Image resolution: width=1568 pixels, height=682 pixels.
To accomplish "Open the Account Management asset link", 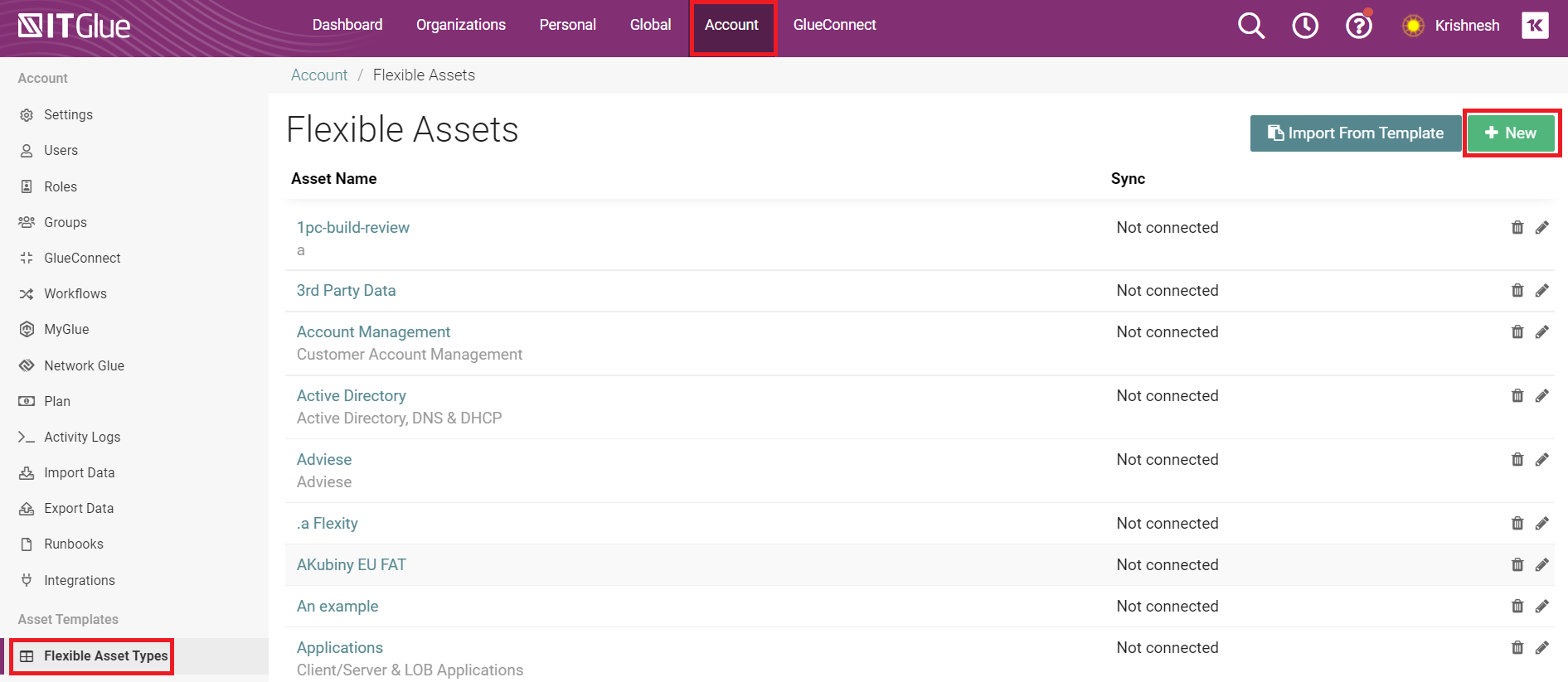I will pyautogui.click(x=374, y=331).
